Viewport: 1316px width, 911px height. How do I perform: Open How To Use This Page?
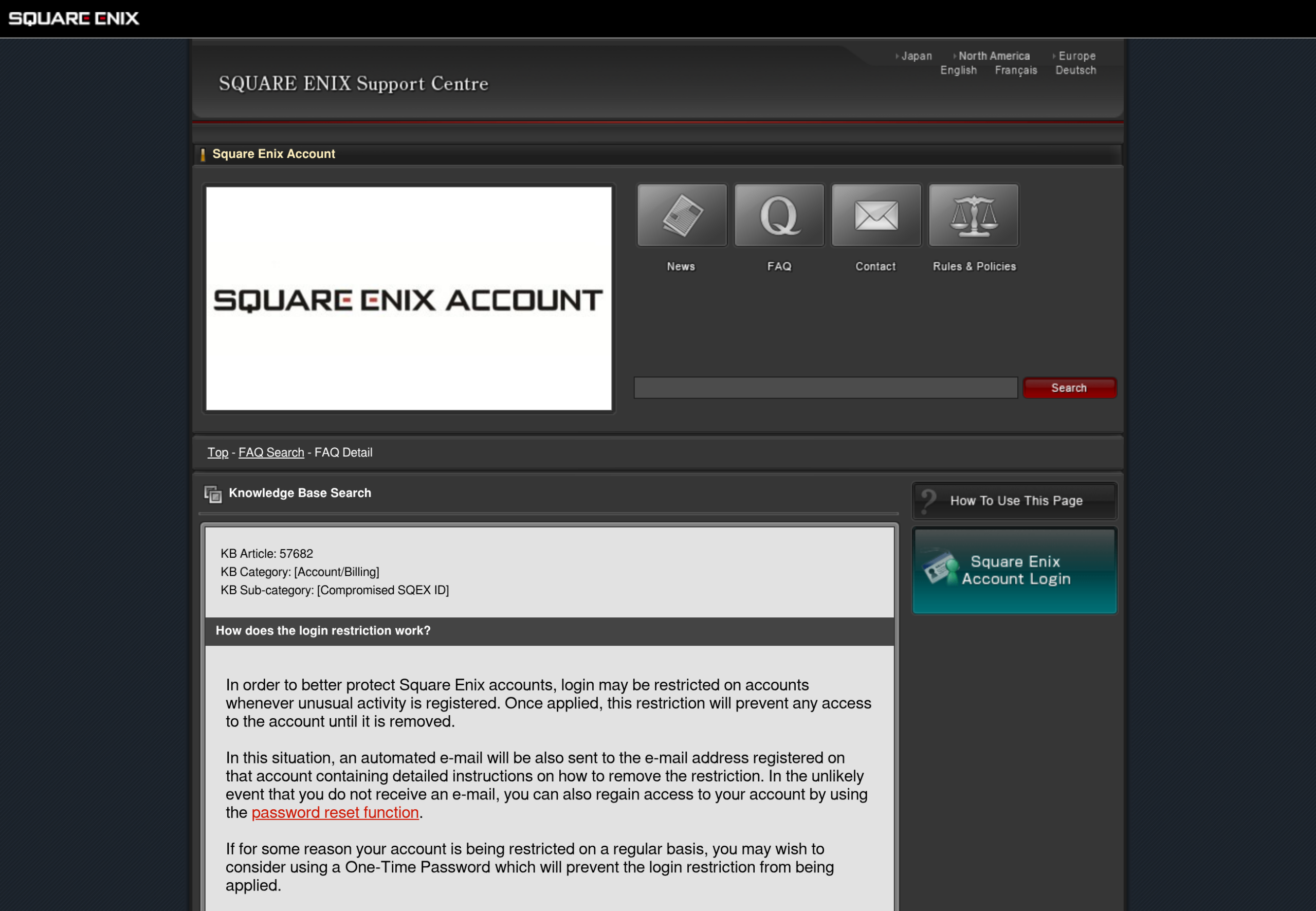point(1015,501)
